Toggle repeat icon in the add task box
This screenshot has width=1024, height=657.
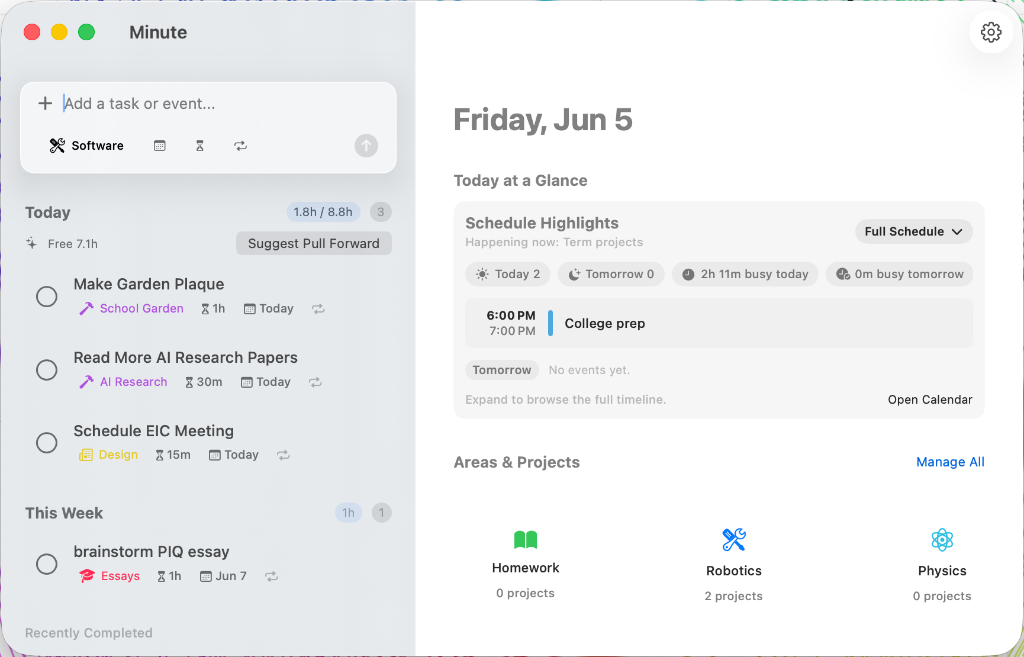coord(240,146)
